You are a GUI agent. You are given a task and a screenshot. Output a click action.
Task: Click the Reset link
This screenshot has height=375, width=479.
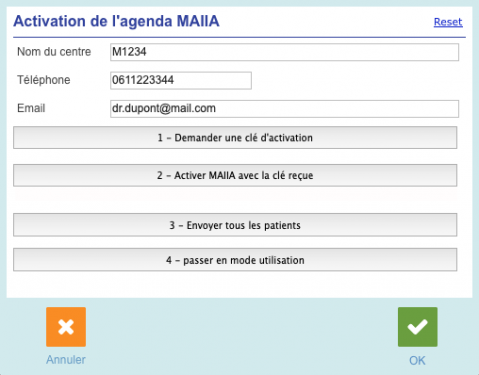coord(448,22)
